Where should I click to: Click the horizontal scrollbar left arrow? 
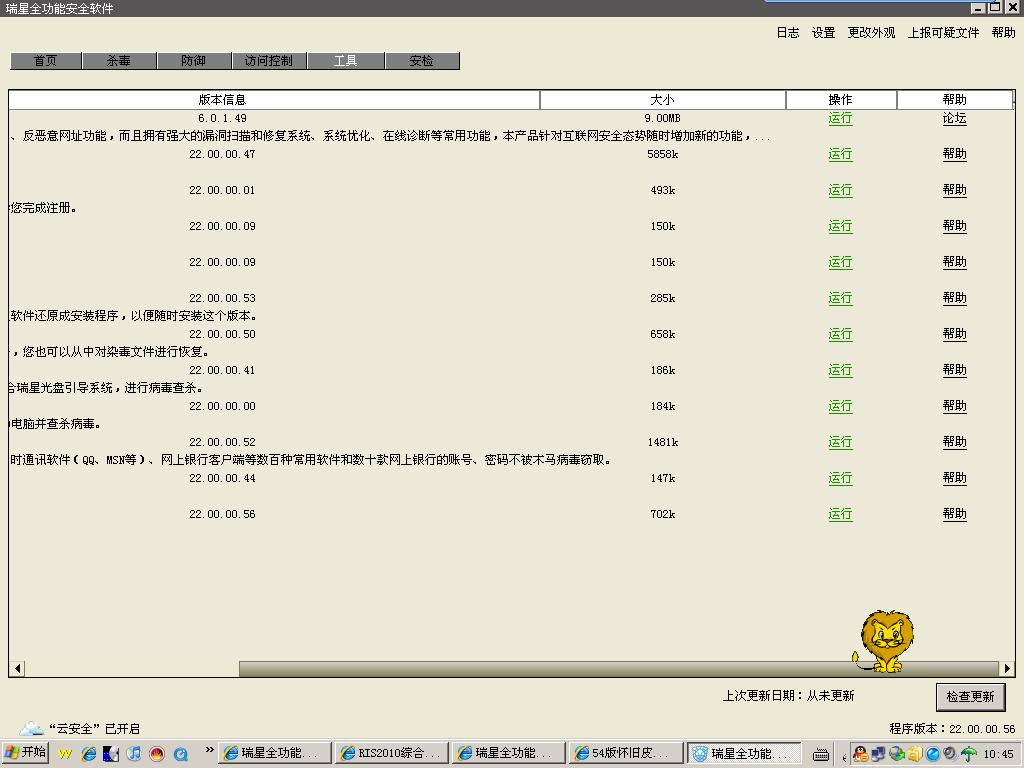18,668
